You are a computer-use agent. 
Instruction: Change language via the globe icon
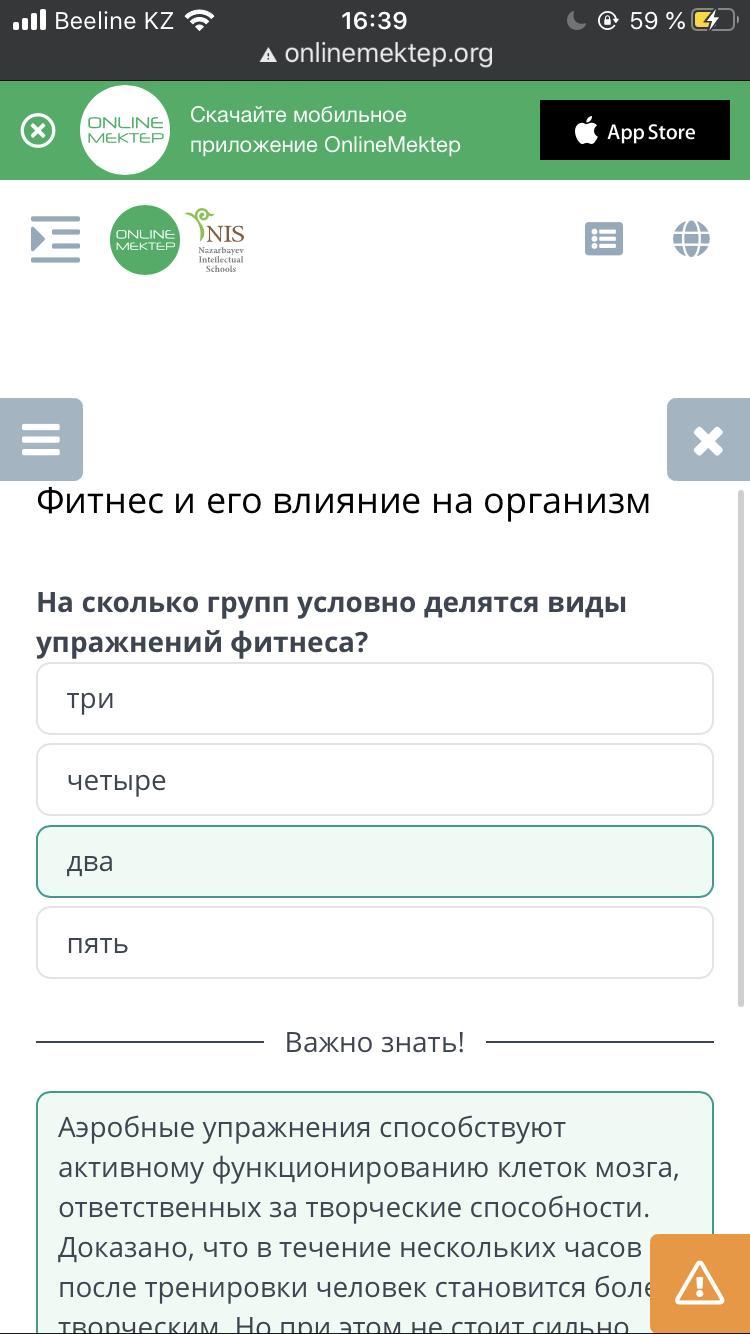click(x=691, y=239)
